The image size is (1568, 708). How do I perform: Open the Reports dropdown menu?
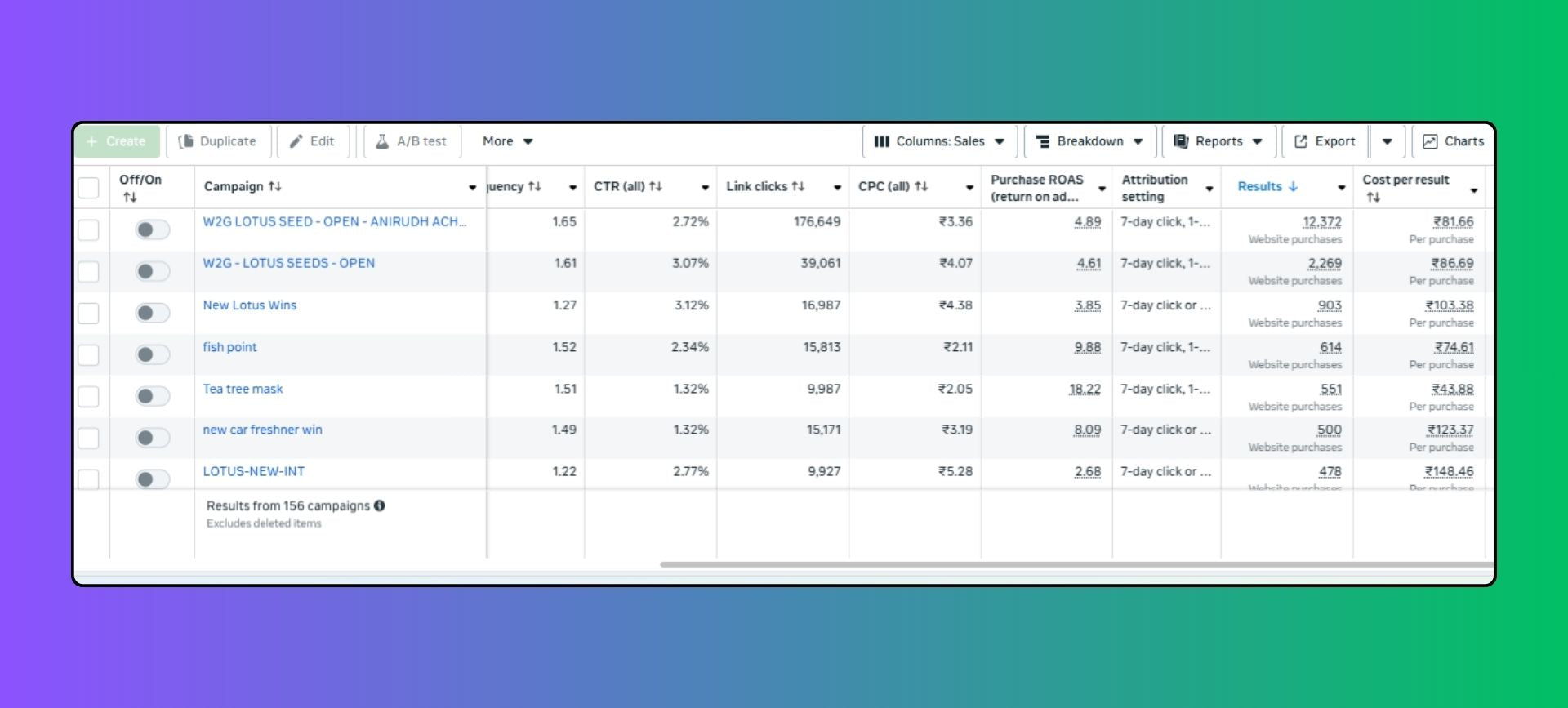click(1218, 141)
